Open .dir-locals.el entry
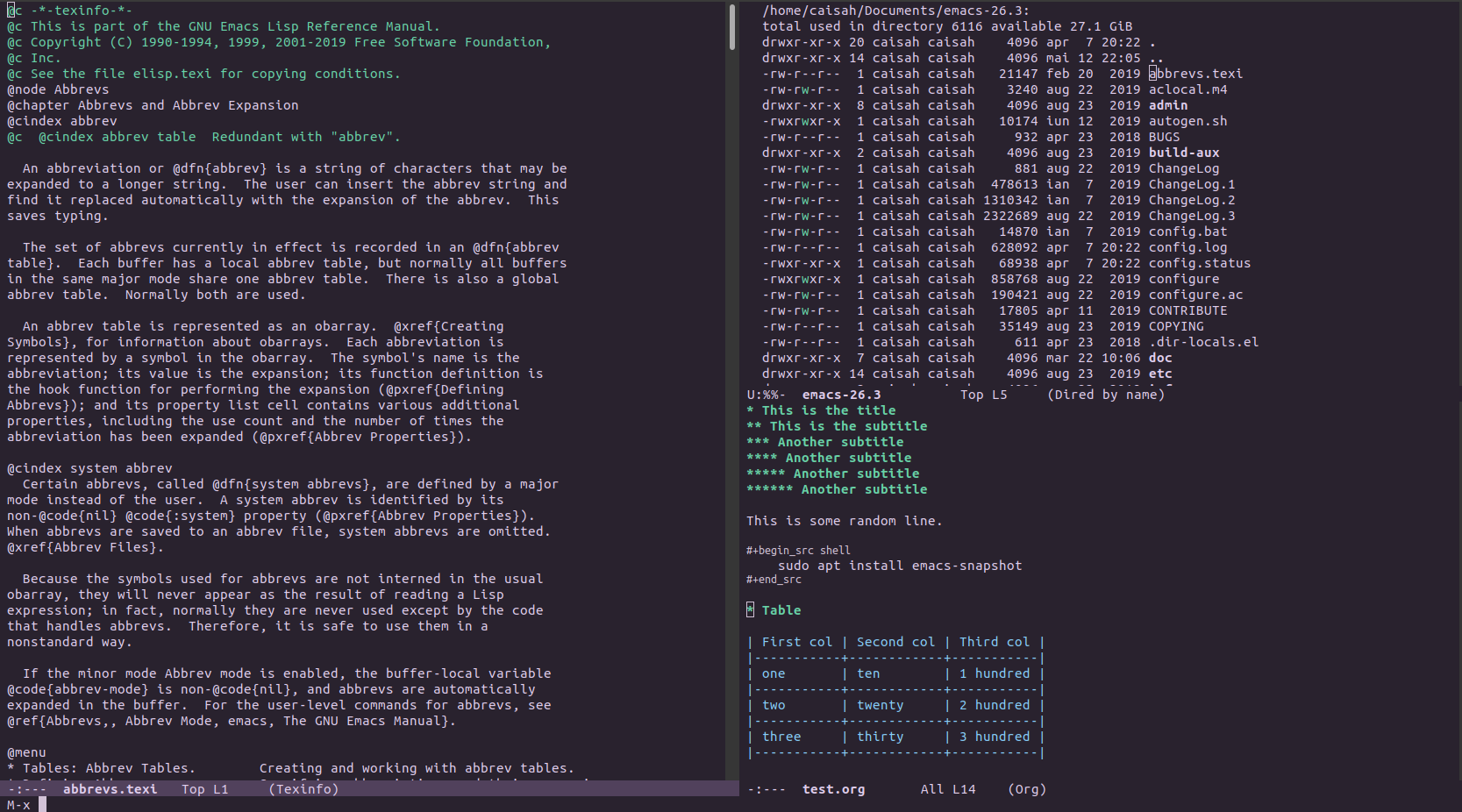This screenshot has height=812, width=1462. tap(1203, 342)
